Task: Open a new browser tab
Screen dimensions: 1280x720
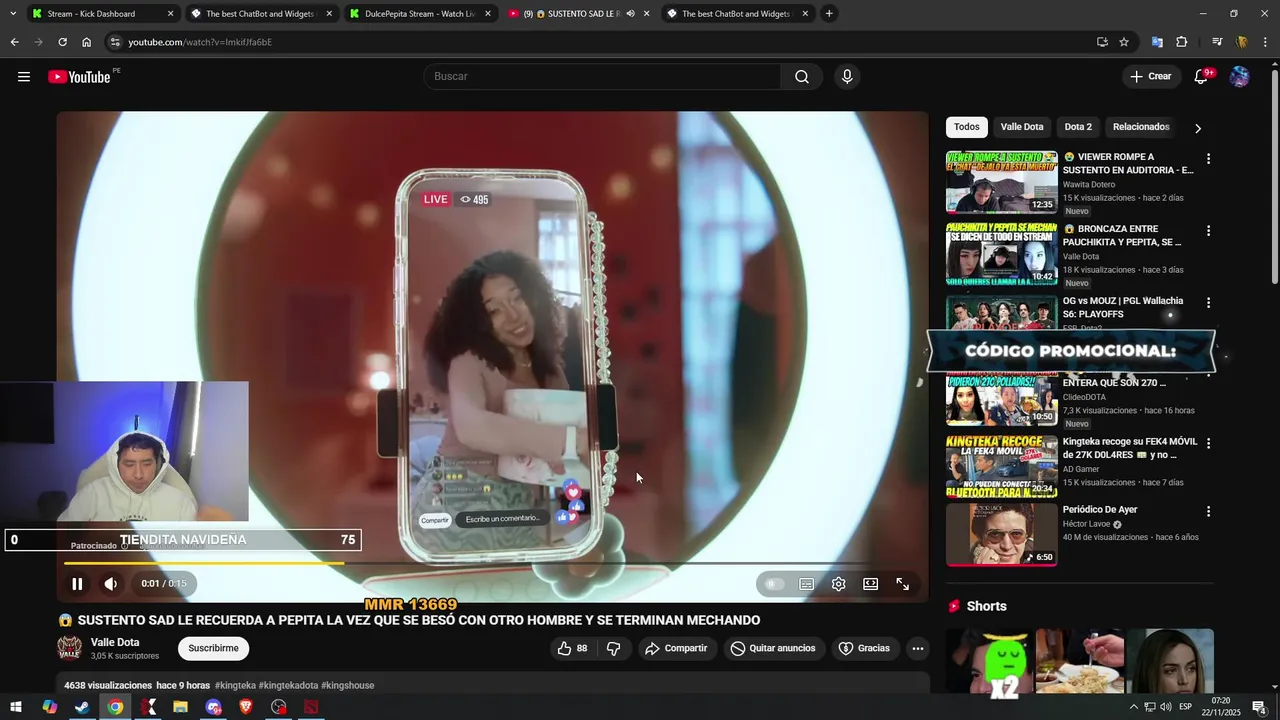Action: click(829, 14)
